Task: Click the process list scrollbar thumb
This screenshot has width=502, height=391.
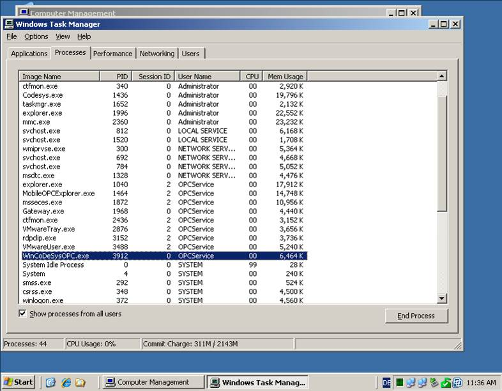Action: click(x=442, y=153)
